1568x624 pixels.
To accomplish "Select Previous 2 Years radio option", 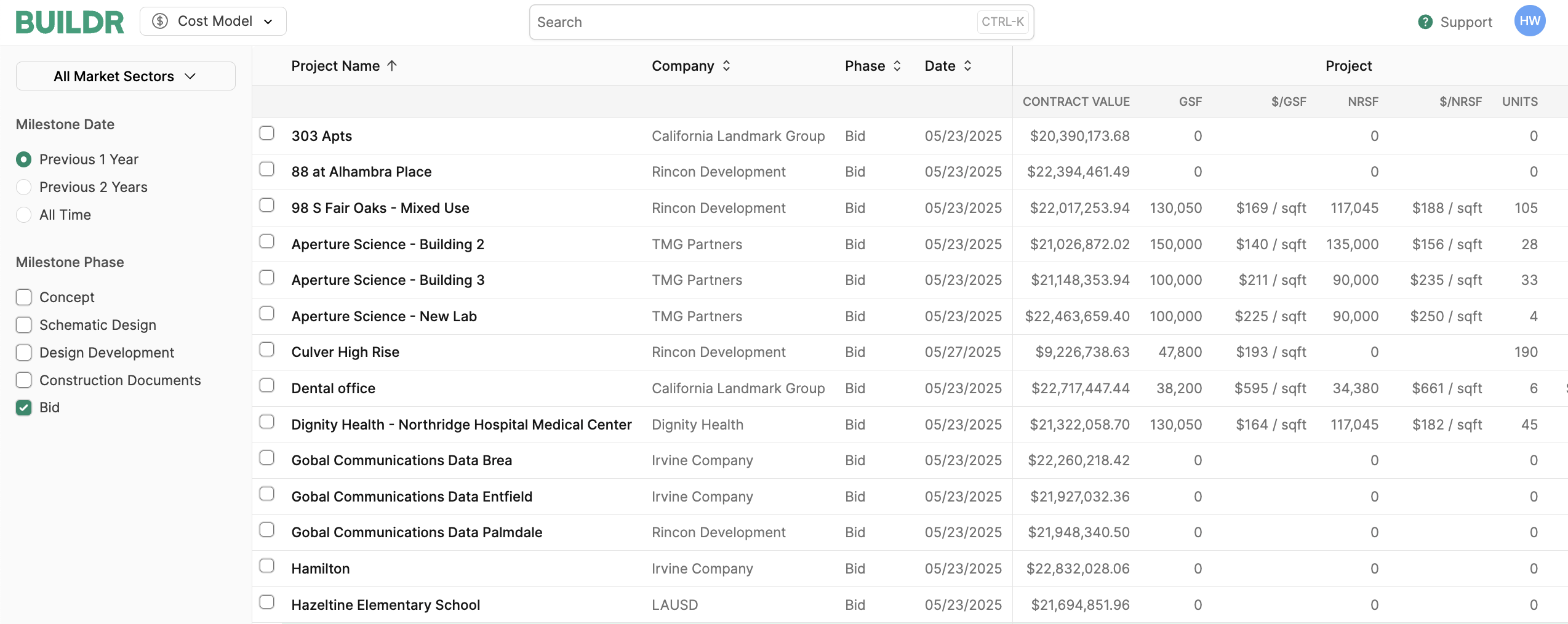I will pyautogui.click(x=23, y=187).
